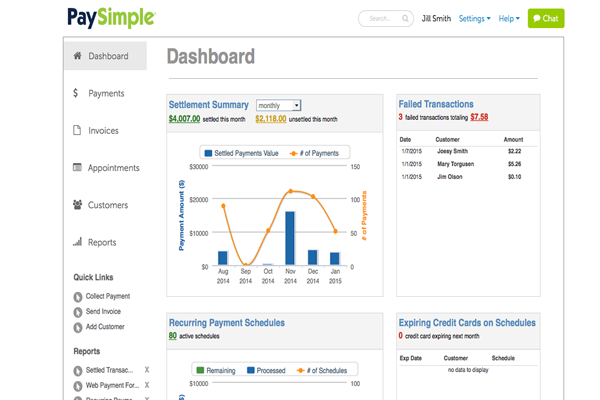This screenshot has width=600, height=400.
Task: Click the Customers people icon
Action: 77,205
